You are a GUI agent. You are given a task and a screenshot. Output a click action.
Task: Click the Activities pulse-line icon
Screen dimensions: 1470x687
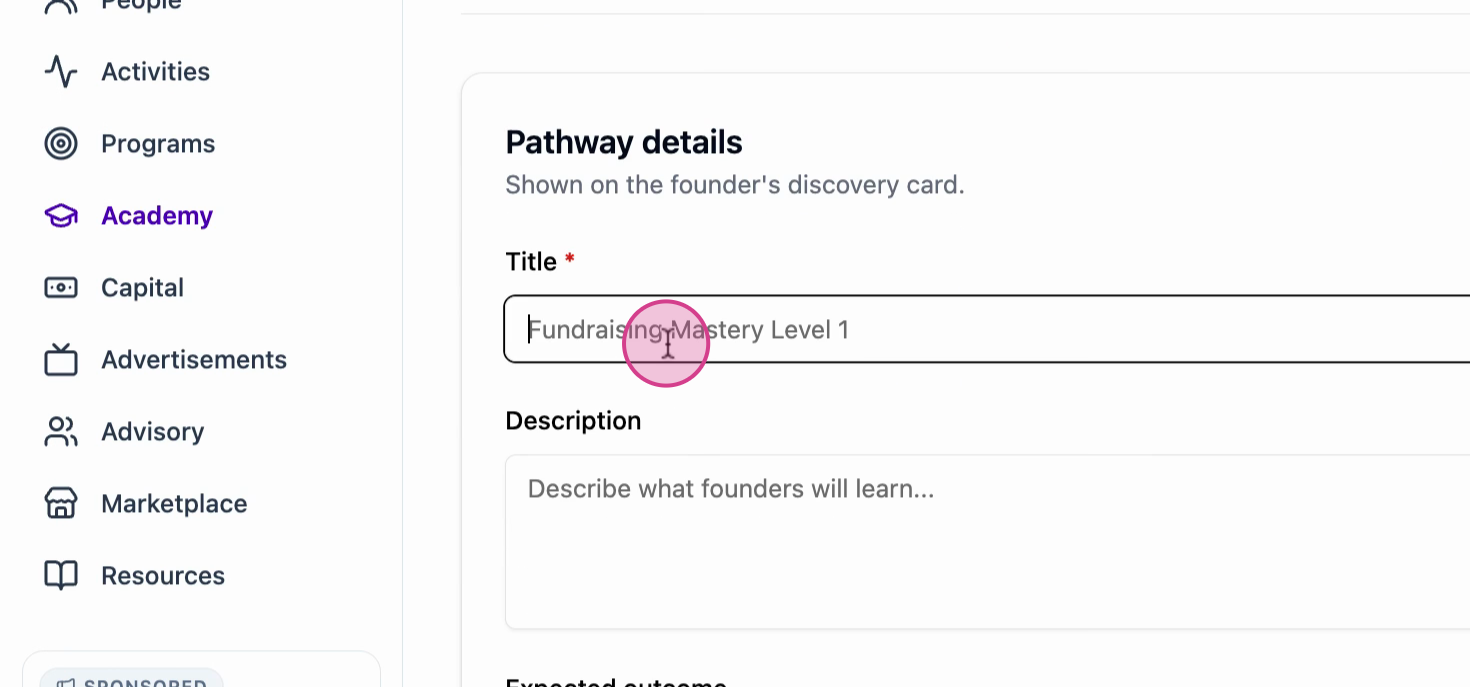point(61,72)
